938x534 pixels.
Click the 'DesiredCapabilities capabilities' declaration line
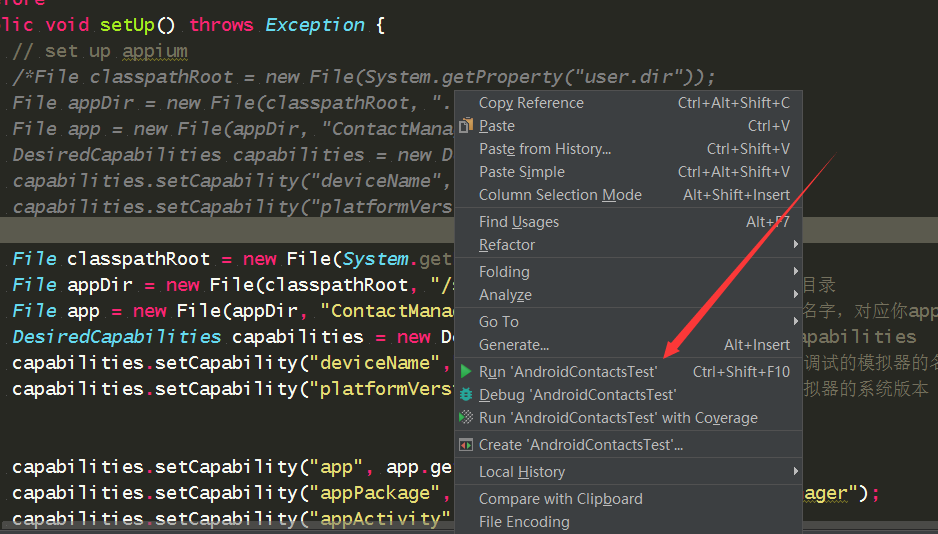[x=232, y=337]
